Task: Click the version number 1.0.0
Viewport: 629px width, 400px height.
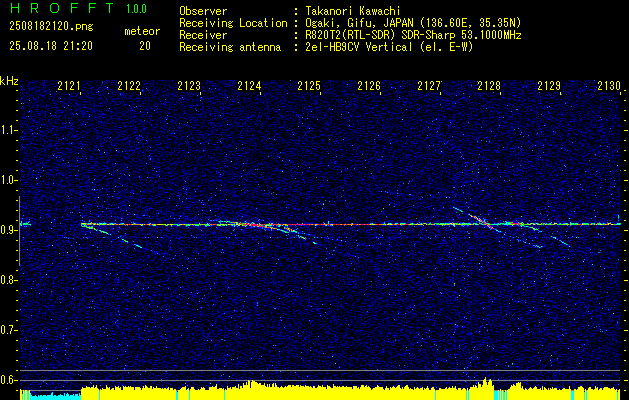Action: 136,8
